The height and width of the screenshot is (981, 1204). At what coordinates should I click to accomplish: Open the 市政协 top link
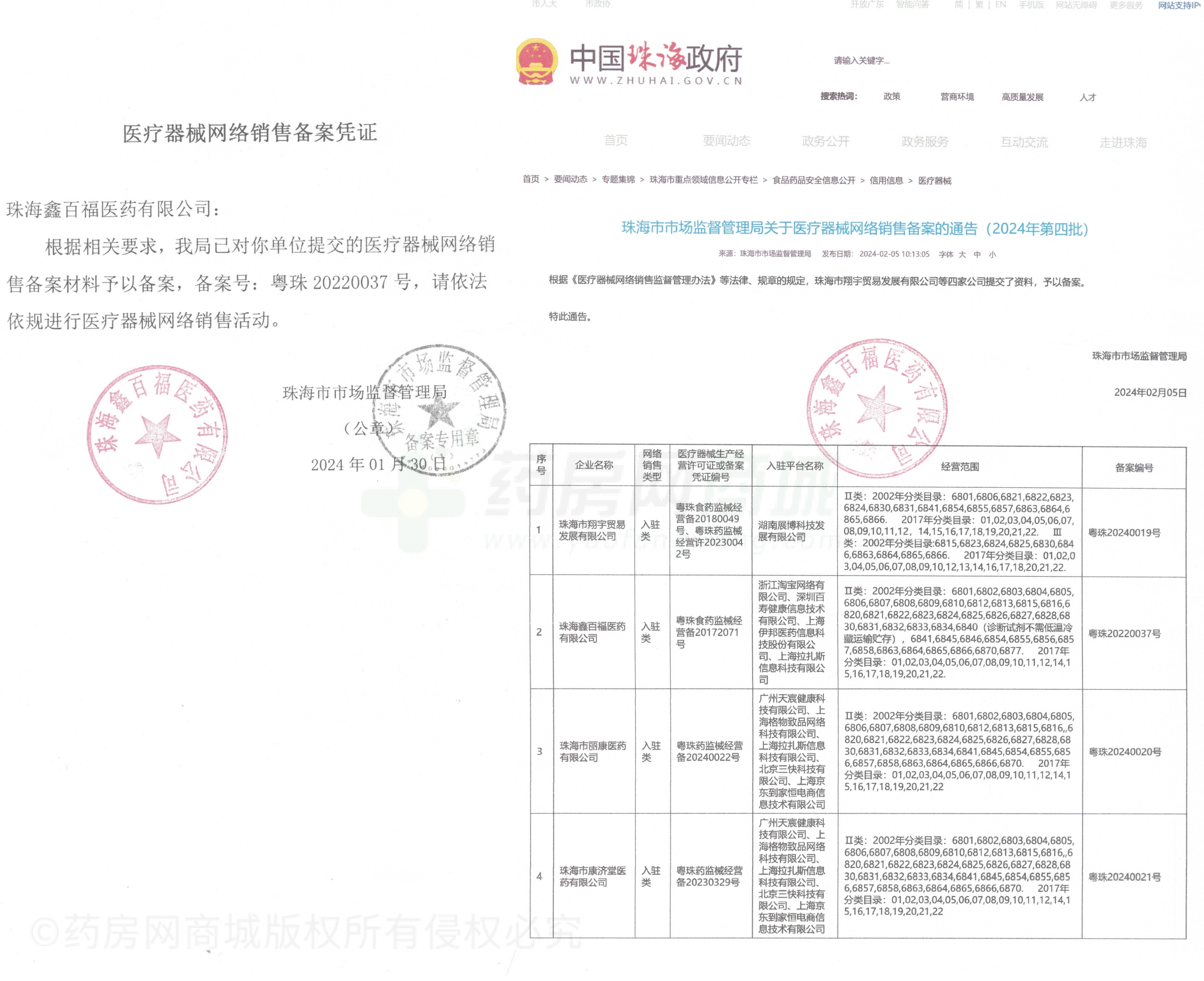click(598, 4)
